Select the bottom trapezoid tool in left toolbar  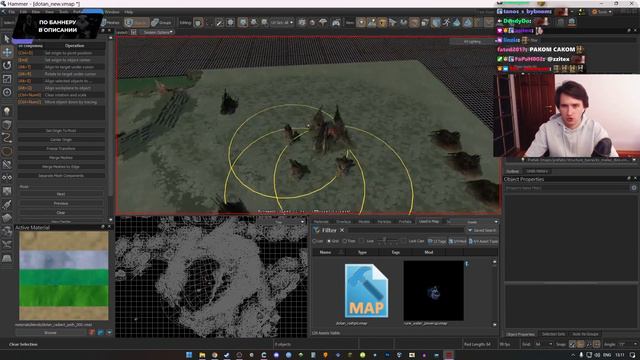7,258
